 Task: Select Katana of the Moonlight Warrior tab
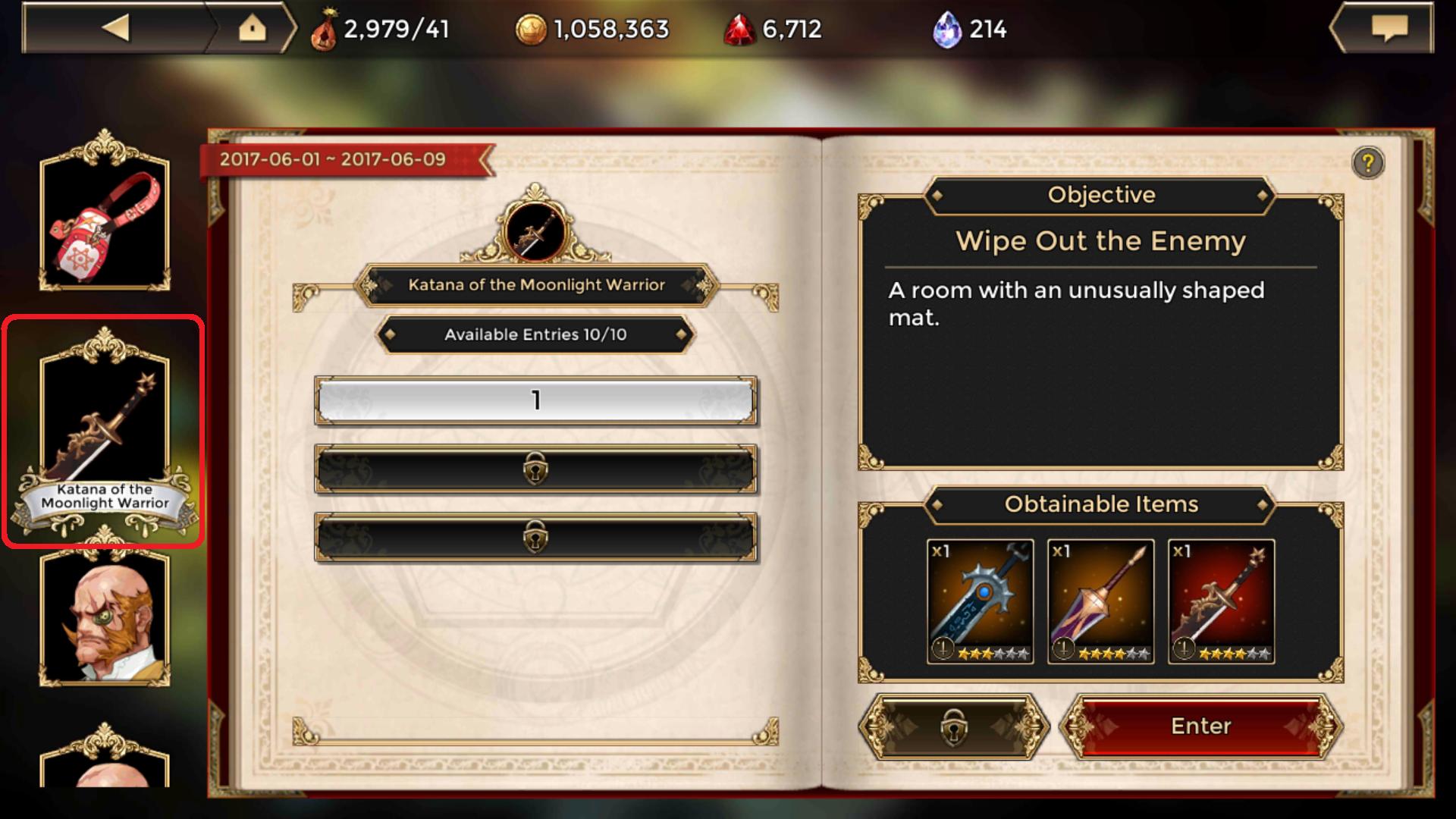click(x=105, y=431)
